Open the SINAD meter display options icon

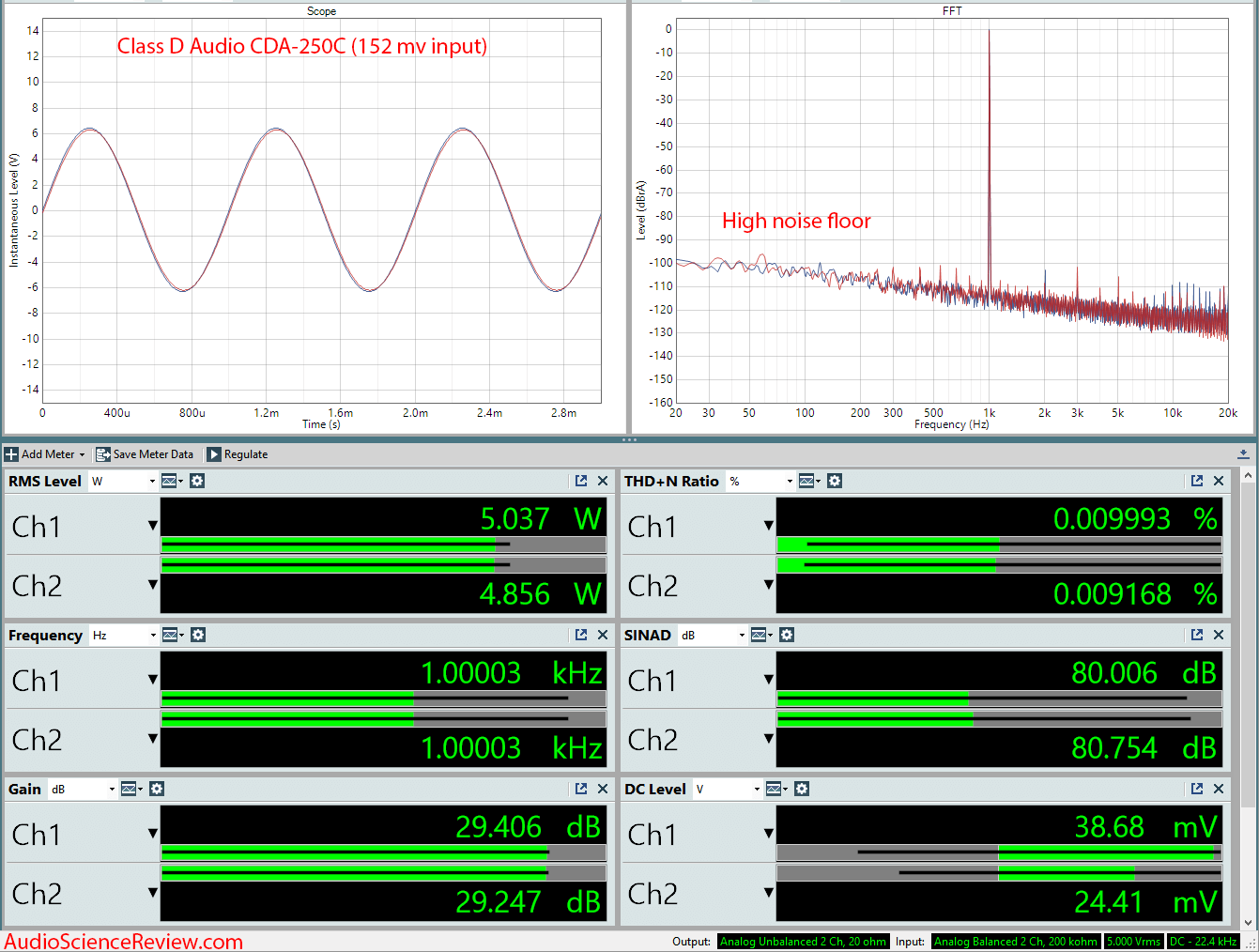pyautogui.click(x=761, y=635)
